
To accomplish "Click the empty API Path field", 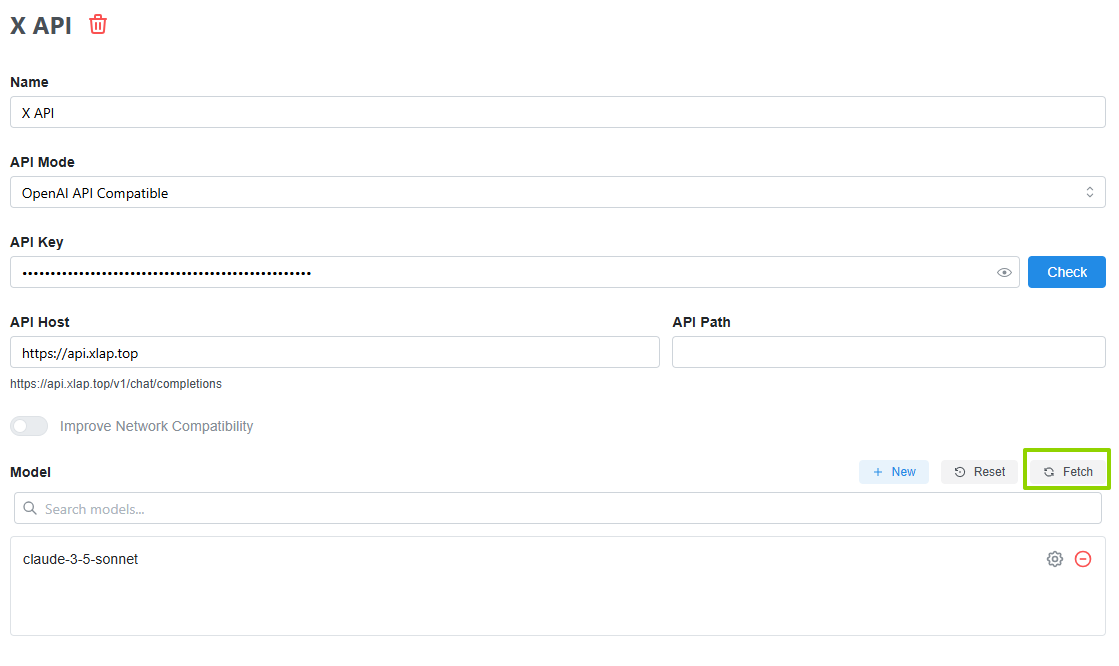I will (888, 353).
